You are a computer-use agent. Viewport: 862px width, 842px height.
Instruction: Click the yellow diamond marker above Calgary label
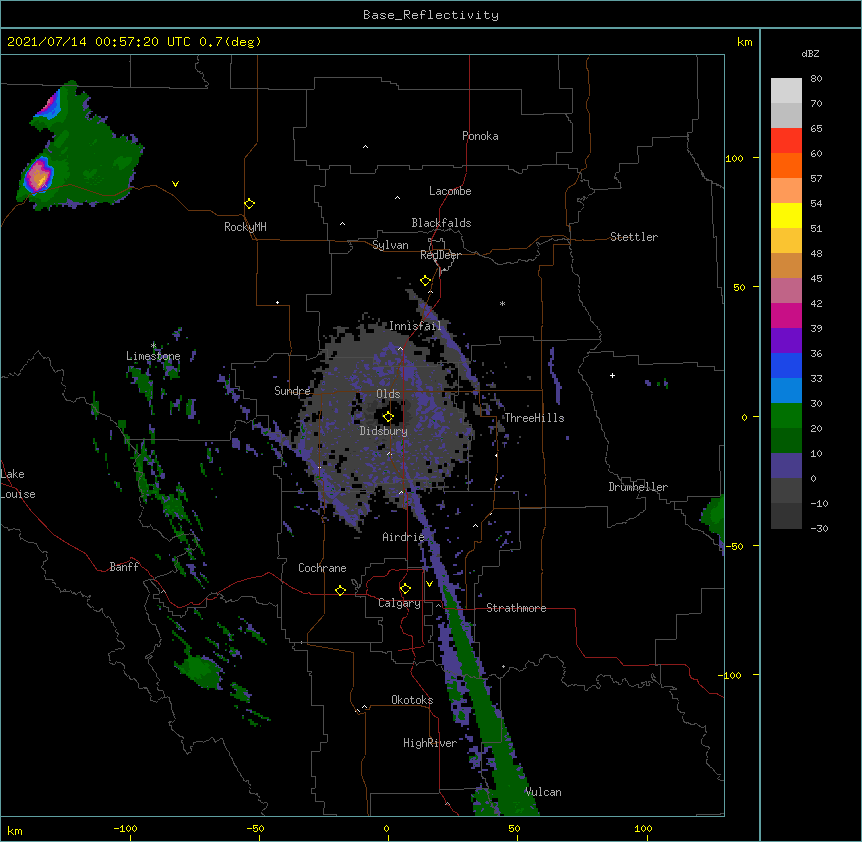click(x=405, y=589)
